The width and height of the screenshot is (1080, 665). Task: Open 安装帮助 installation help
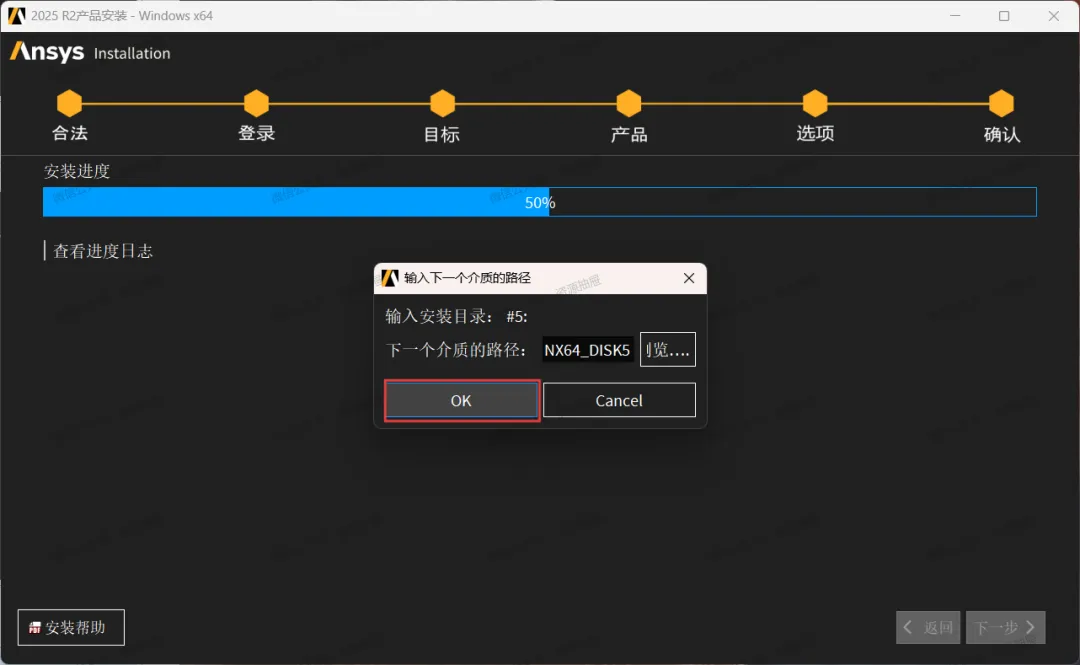[71, 627]
